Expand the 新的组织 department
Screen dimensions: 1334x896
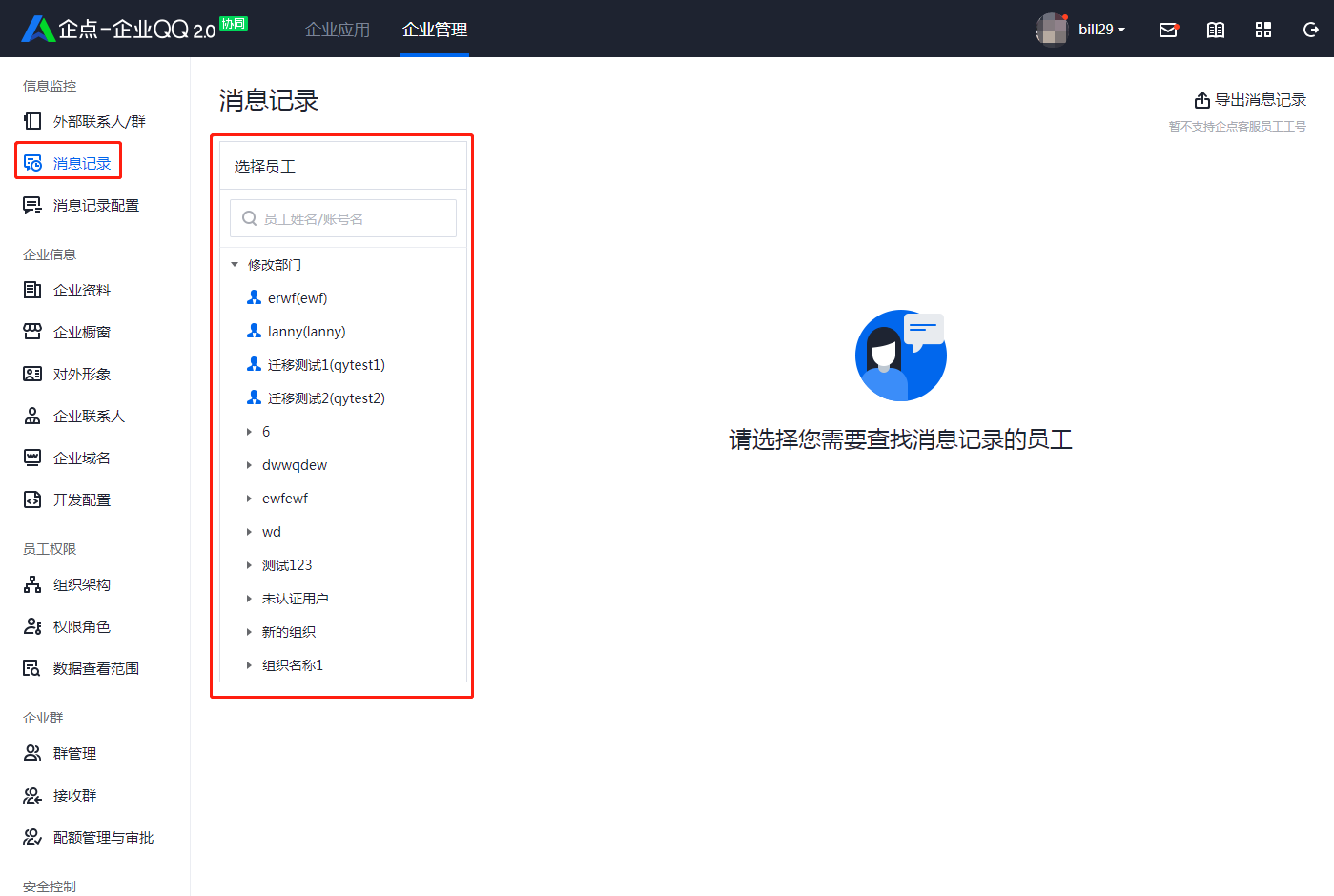tap(249, 632)
